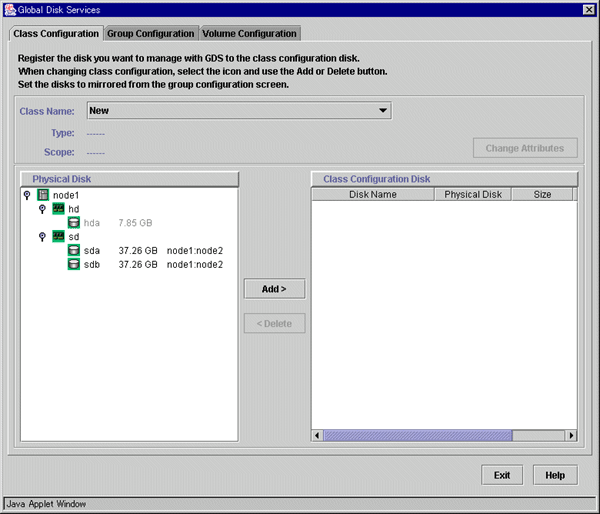Select the sdb disk icon
The image size is (600, 514).
74,265
